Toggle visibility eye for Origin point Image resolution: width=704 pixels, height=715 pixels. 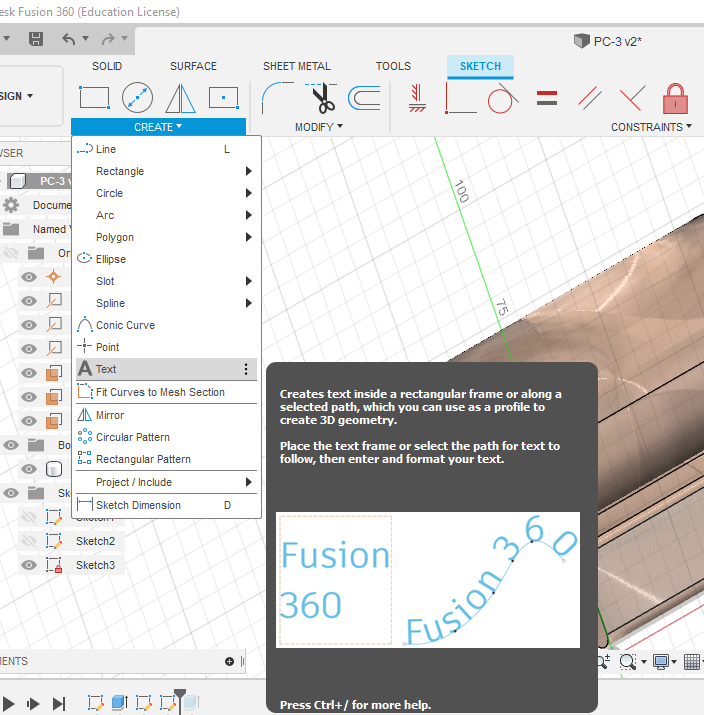click(29, 277)
